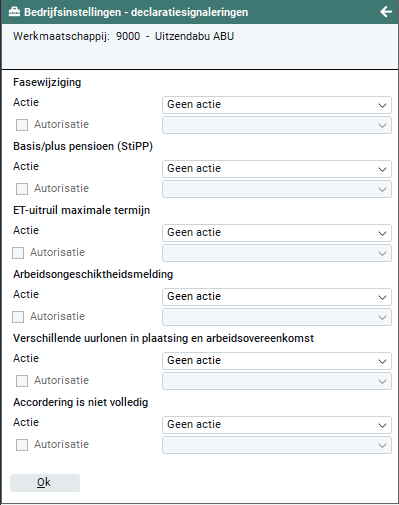399x505 pixels.
Task: Open the authorisation dropdown under Basis/plus pensioen
Action: coord(277,189)
